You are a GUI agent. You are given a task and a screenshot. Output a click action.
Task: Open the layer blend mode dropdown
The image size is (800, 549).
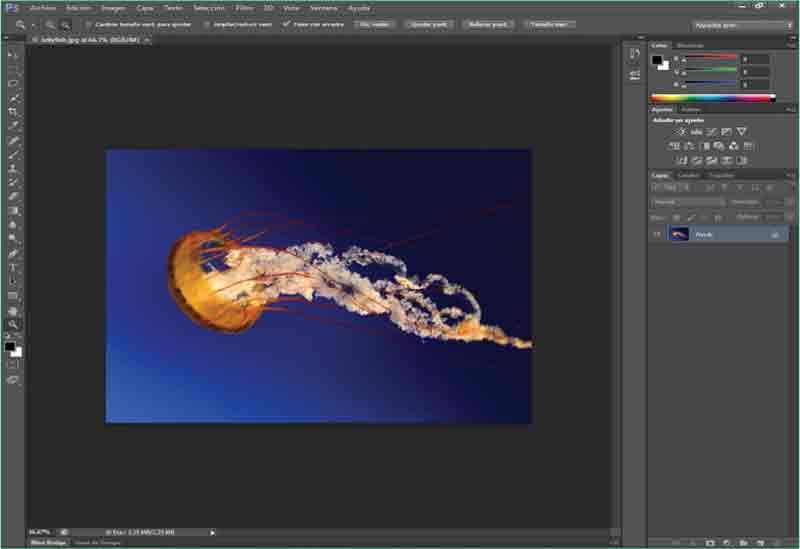point(688,202)
